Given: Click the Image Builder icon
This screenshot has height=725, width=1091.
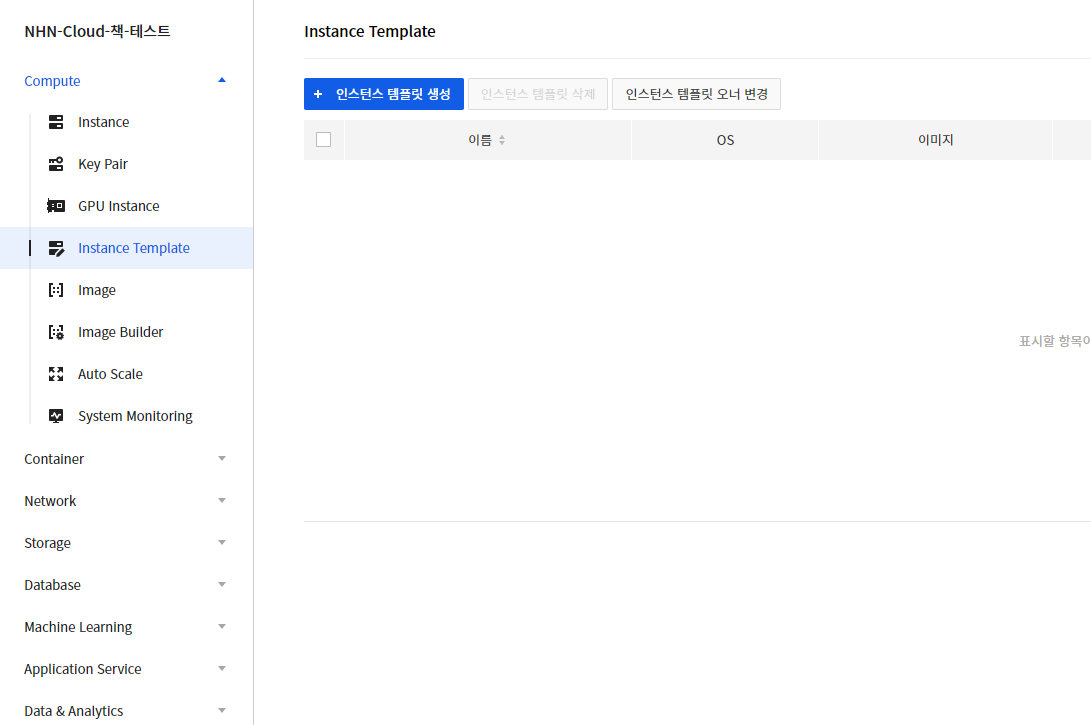Looking at the screenshot, I should pyautogui.click(x=57, y=332).
